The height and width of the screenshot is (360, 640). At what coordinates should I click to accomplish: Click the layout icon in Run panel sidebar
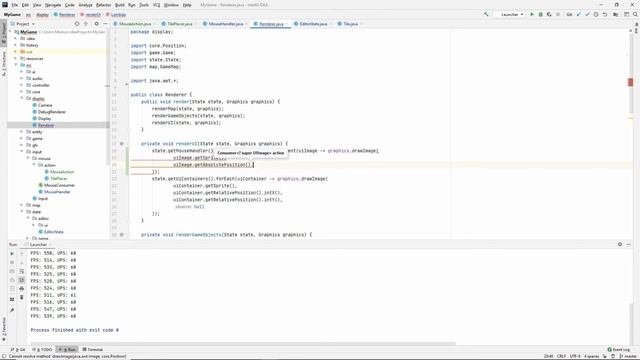(x=12, y=299)
